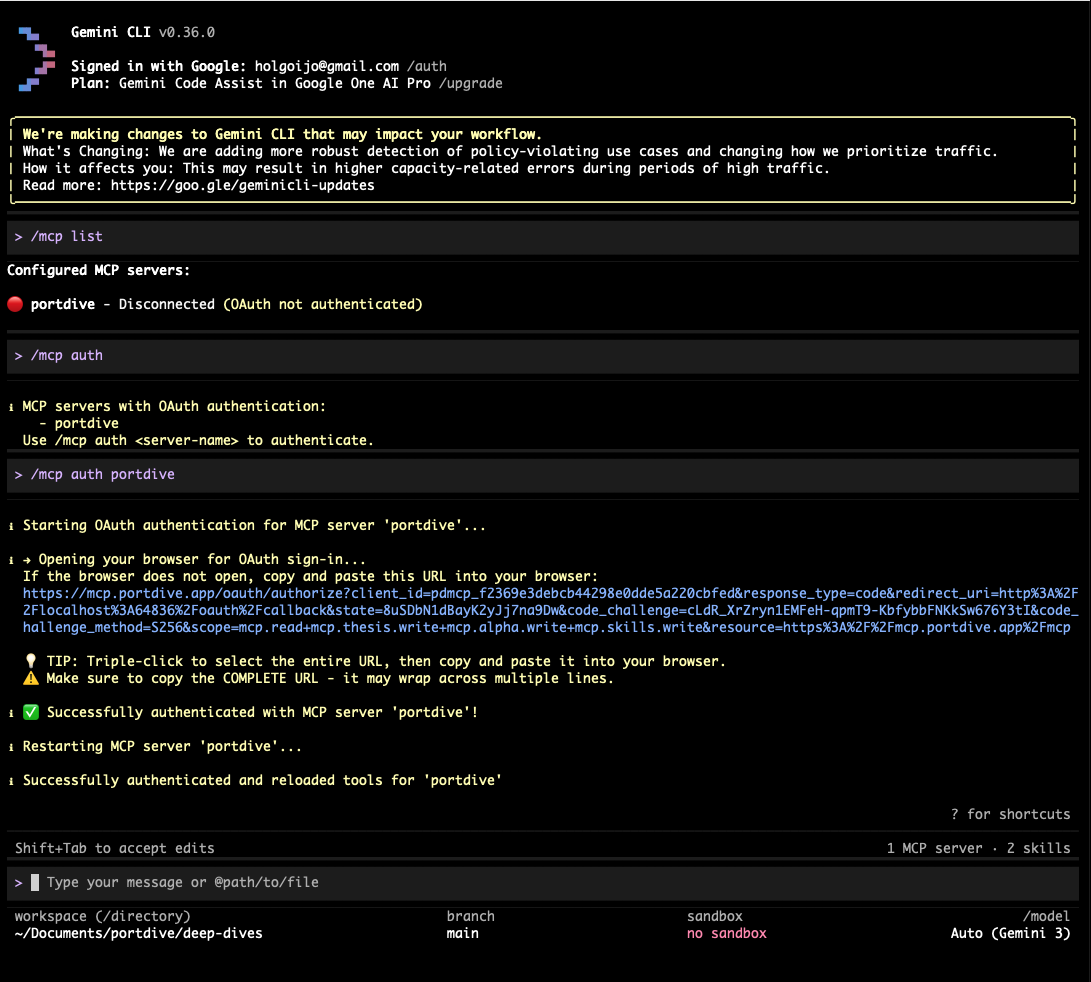Viewport: 1091px width, 982px height.
Task: Click the workspace path ~/Documents/portdive/deep-dives
Action: click(x=138, y=933)
